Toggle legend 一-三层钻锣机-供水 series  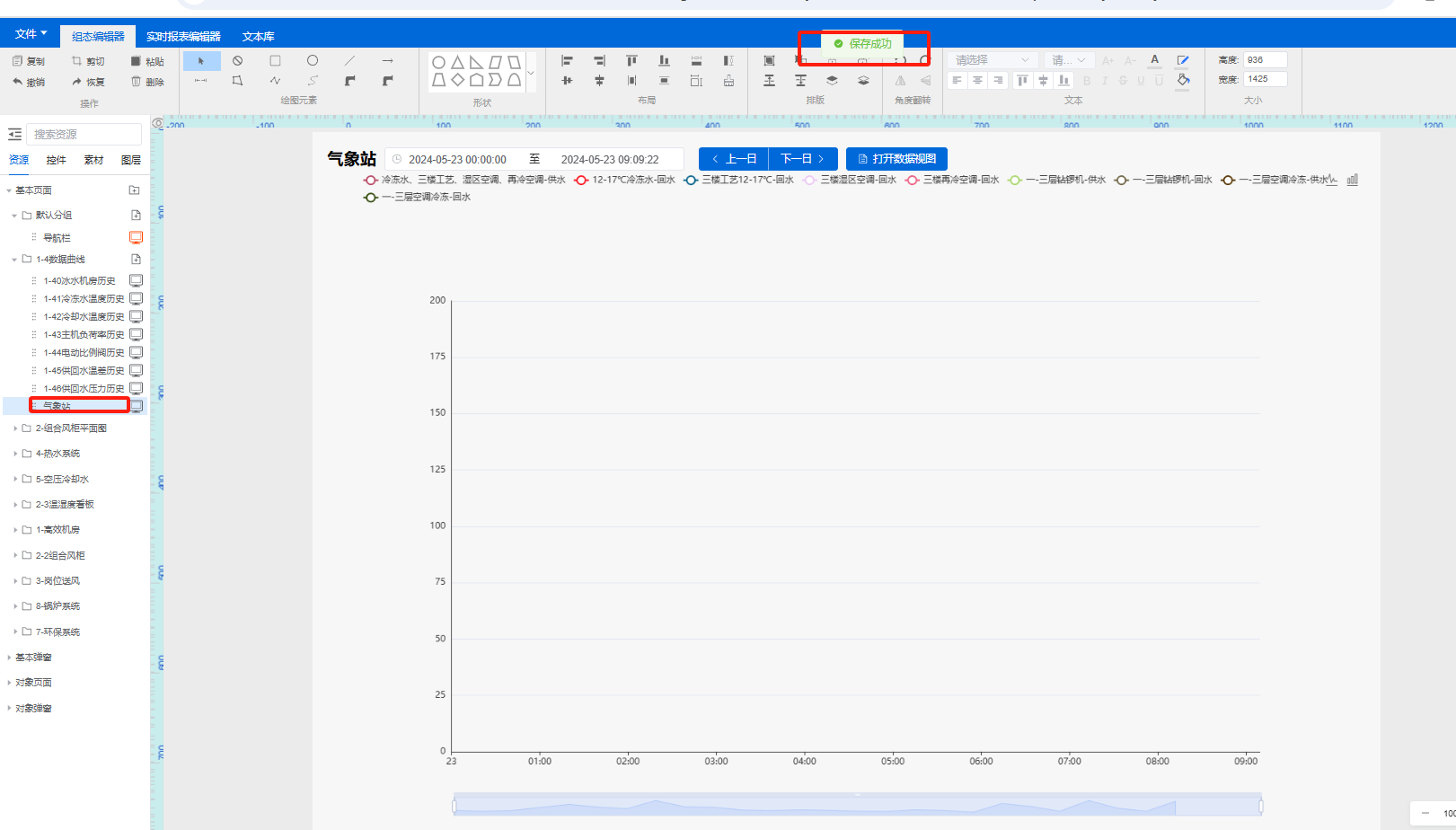[1057, 180]
